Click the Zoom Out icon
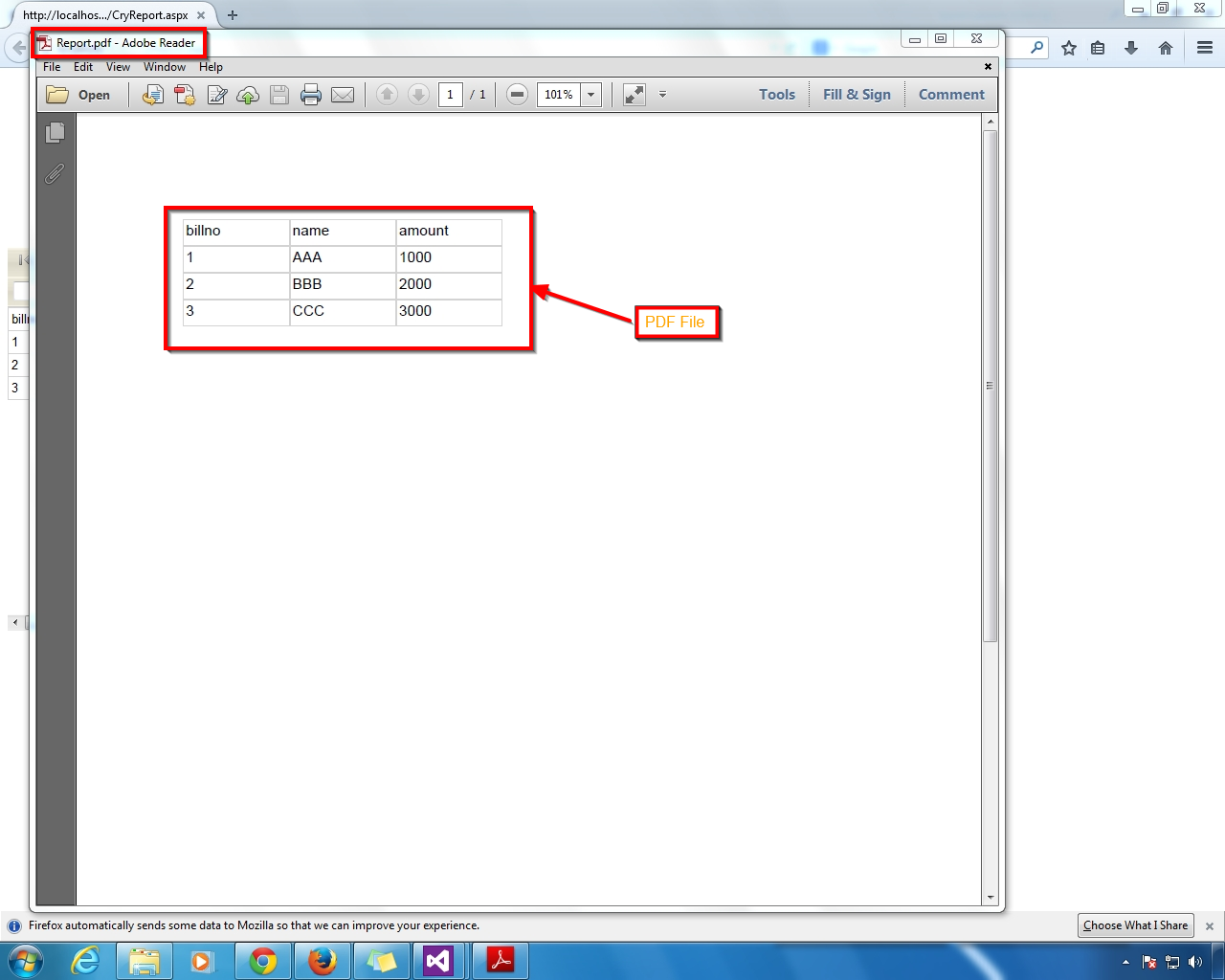Screen dimensions: 1225x980 pyautogui.click(x=517, y=94)
